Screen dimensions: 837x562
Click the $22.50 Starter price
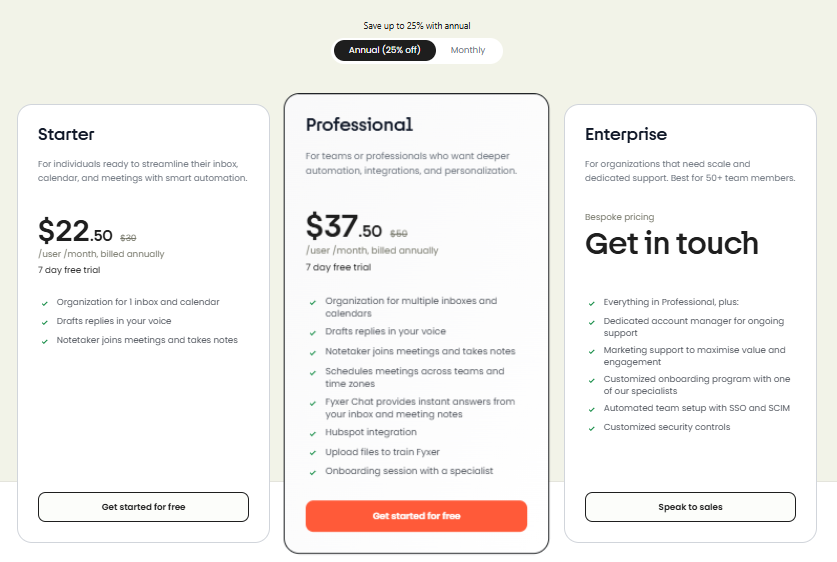(75, 232)
